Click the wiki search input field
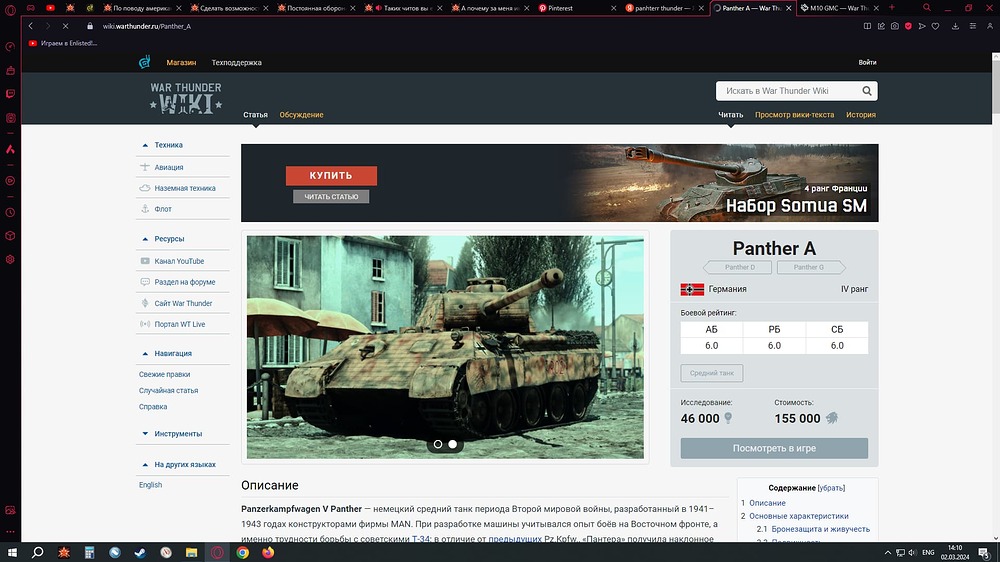 (788, 91)
